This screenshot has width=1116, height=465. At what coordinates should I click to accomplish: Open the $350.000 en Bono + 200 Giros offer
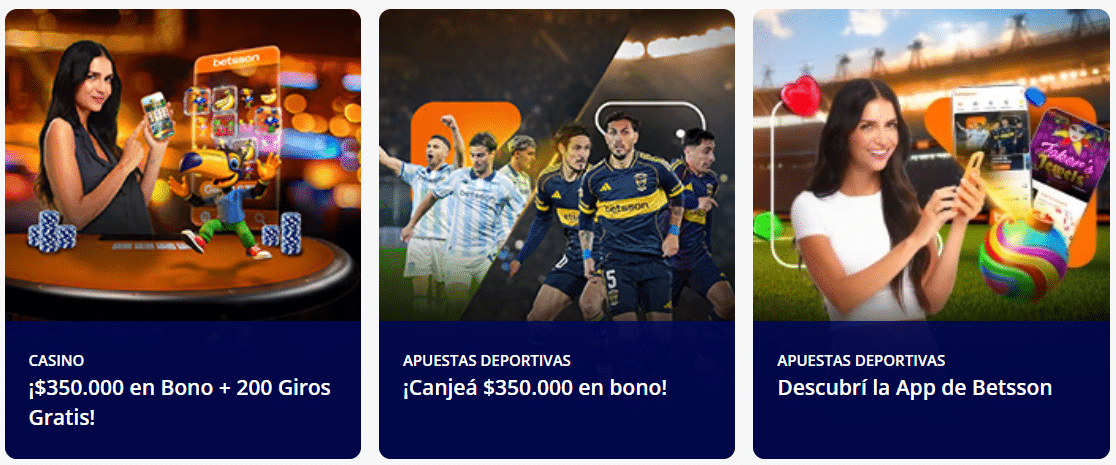point(179,402)
